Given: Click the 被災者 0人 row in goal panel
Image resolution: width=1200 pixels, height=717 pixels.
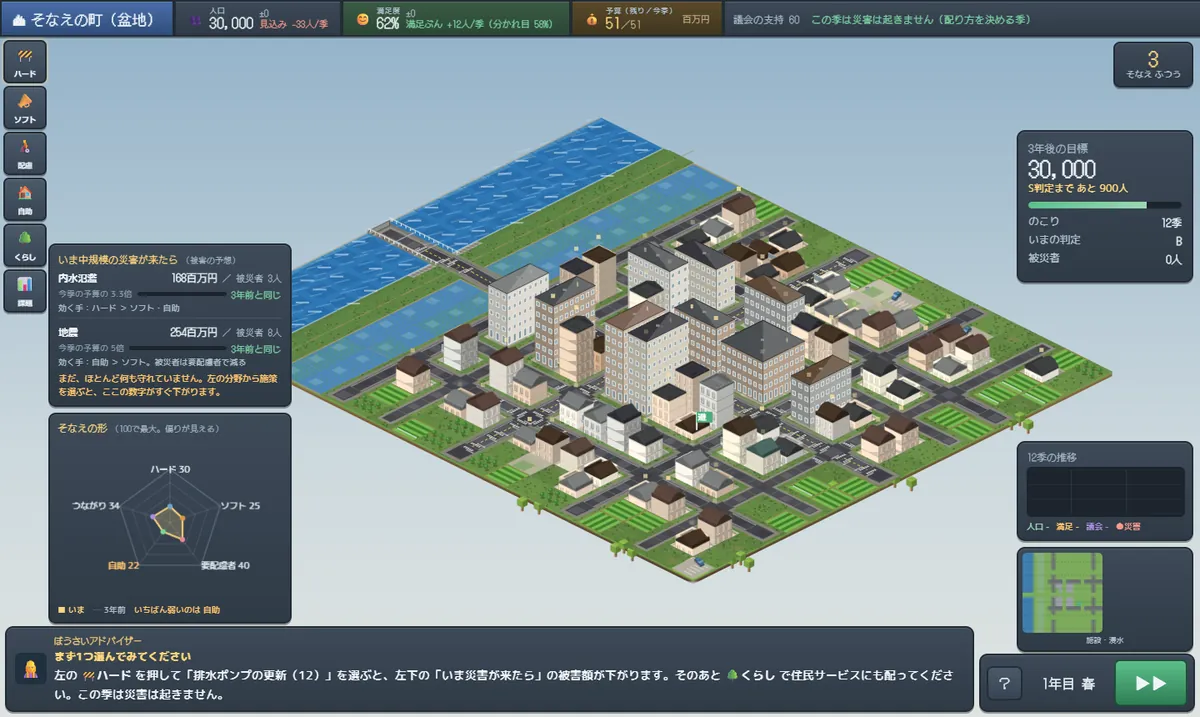Looking at the screenshot, I should pyautogui.click(x=1104, y=259).
